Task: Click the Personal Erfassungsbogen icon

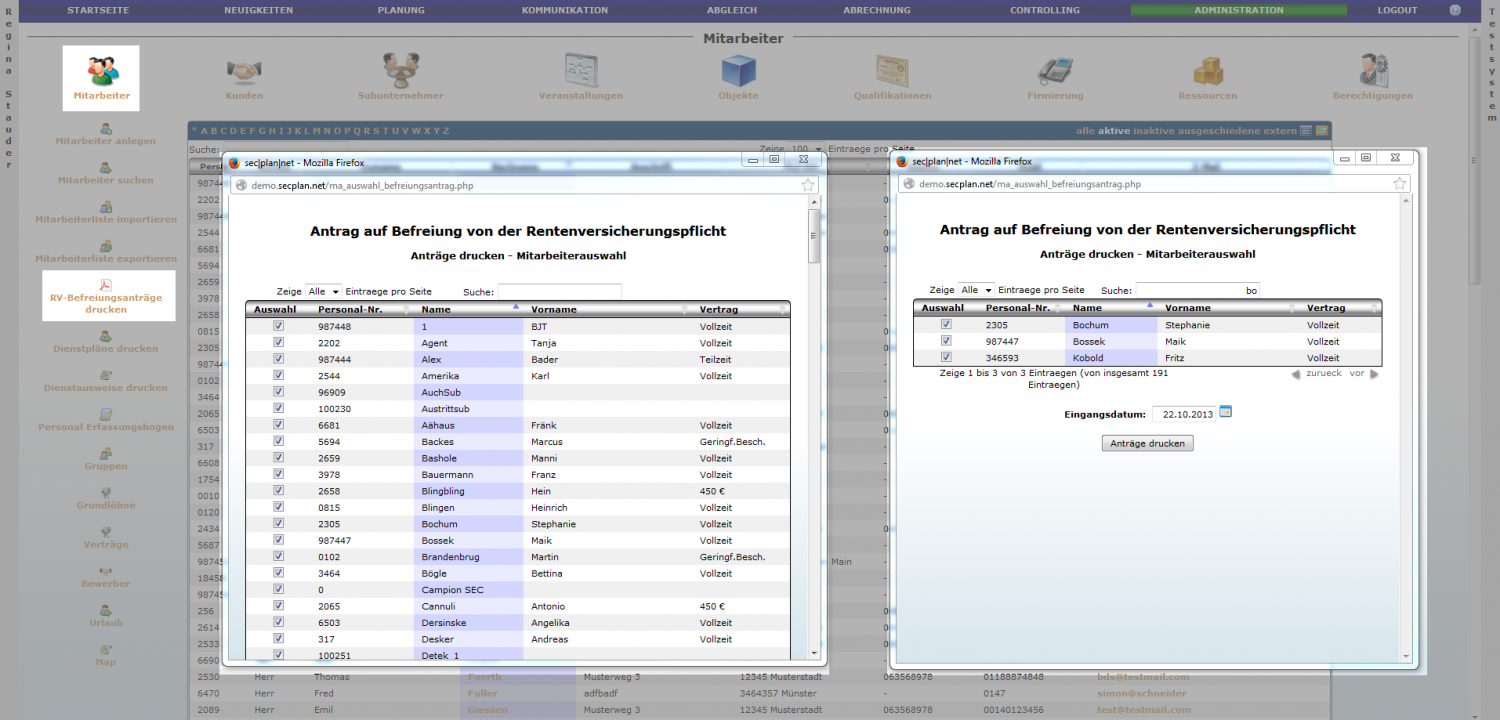Action: click(x=106, y=414)
